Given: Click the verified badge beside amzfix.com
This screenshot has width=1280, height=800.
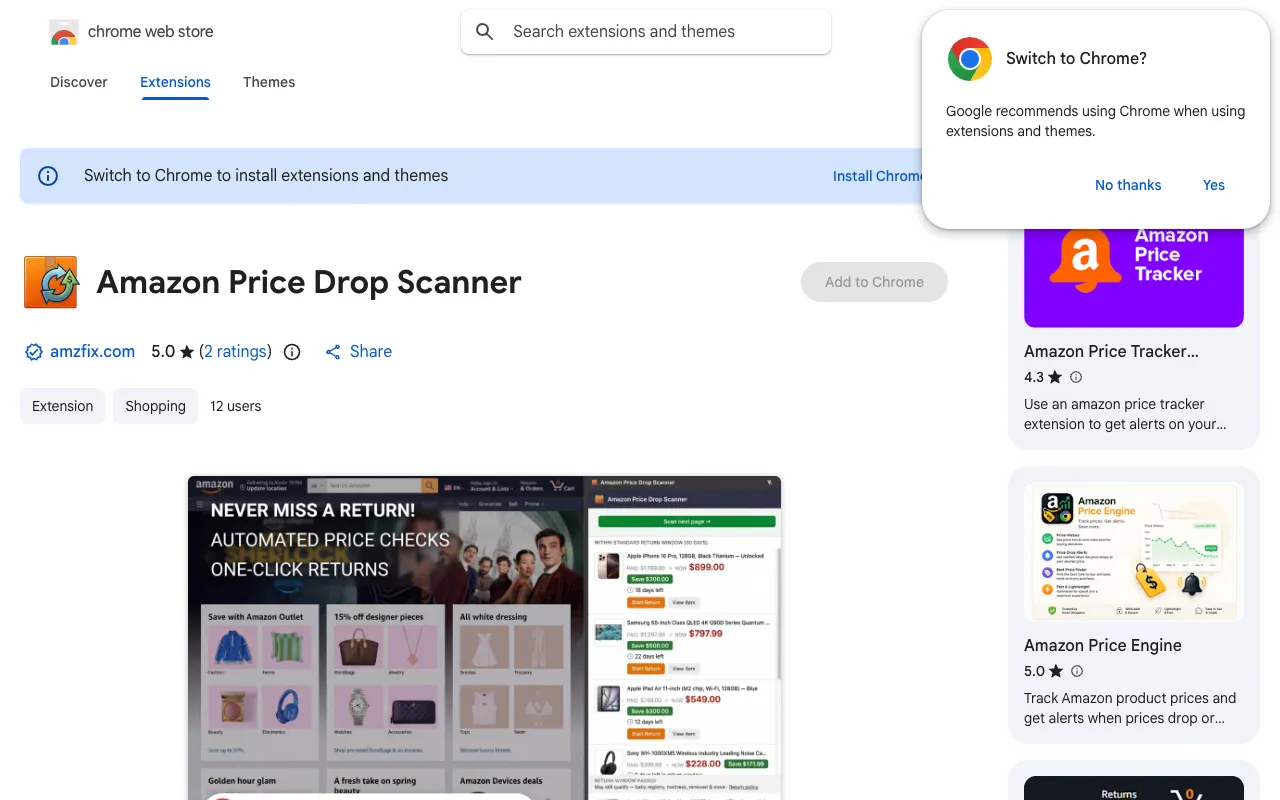Looking at the screenshot, I should 34,352.
